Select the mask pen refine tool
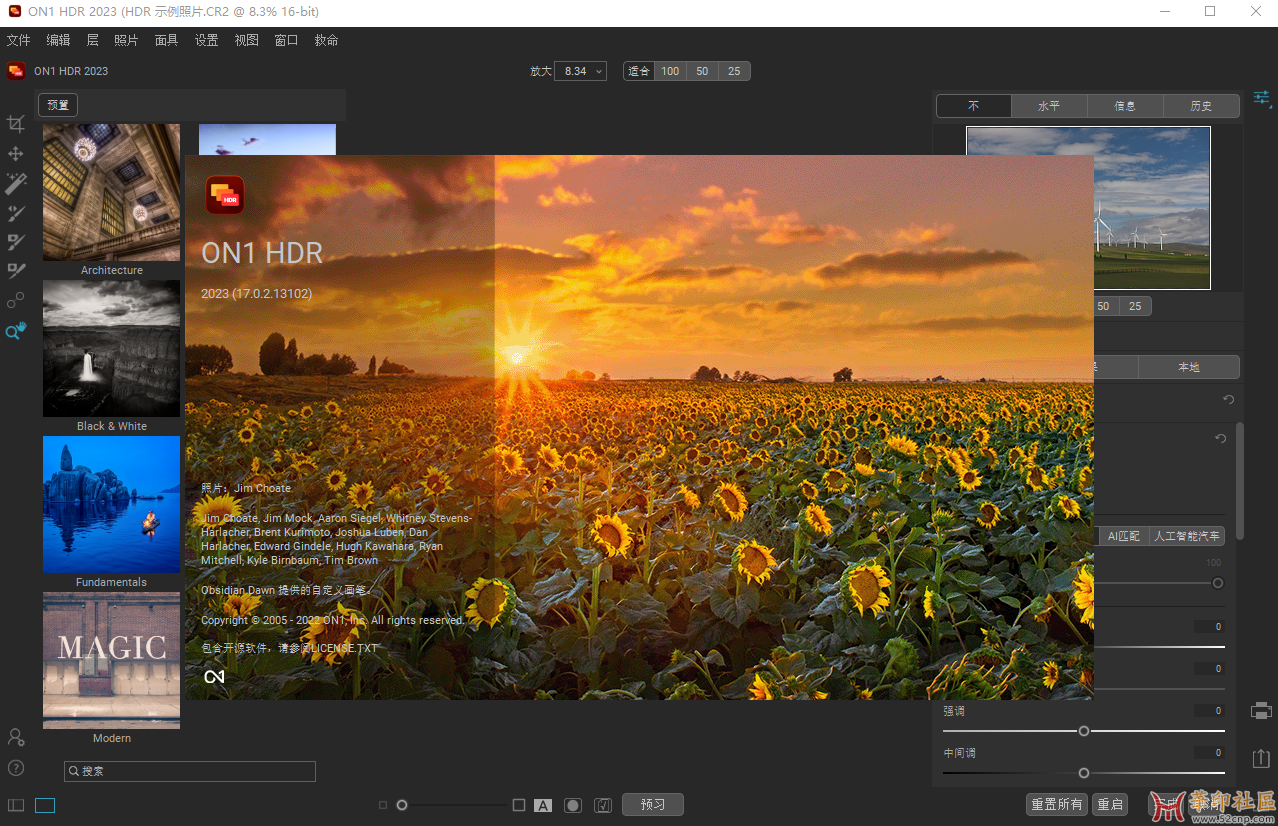This screenshot has width=1278, height=826. (16, 270)
